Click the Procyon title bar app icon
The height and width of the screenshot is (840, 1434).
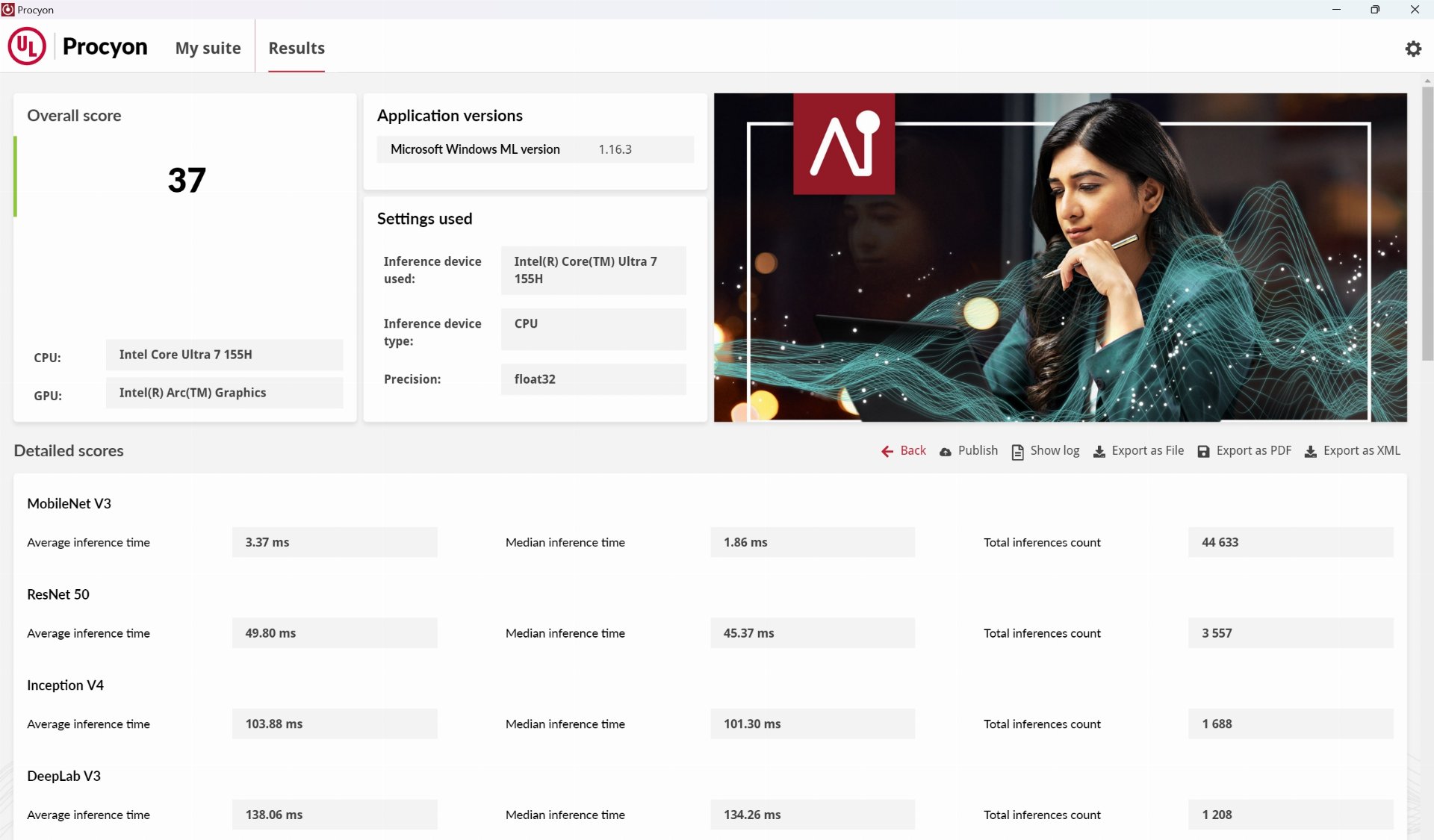point(8,10)
